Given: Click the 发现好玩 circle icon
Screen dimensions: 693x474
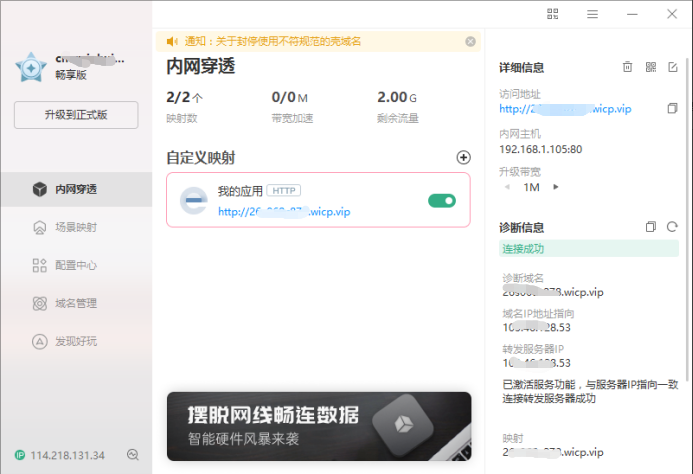Looking at the screenshot, I should 40,341.
